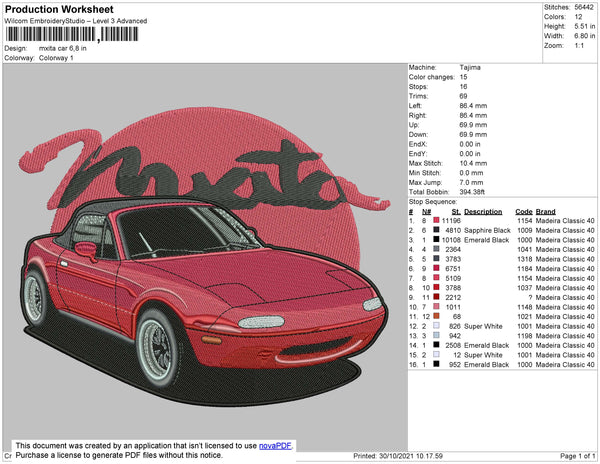Select the pink swatch for code 1148
The image size is (600, 464).
tap(436, 307)
